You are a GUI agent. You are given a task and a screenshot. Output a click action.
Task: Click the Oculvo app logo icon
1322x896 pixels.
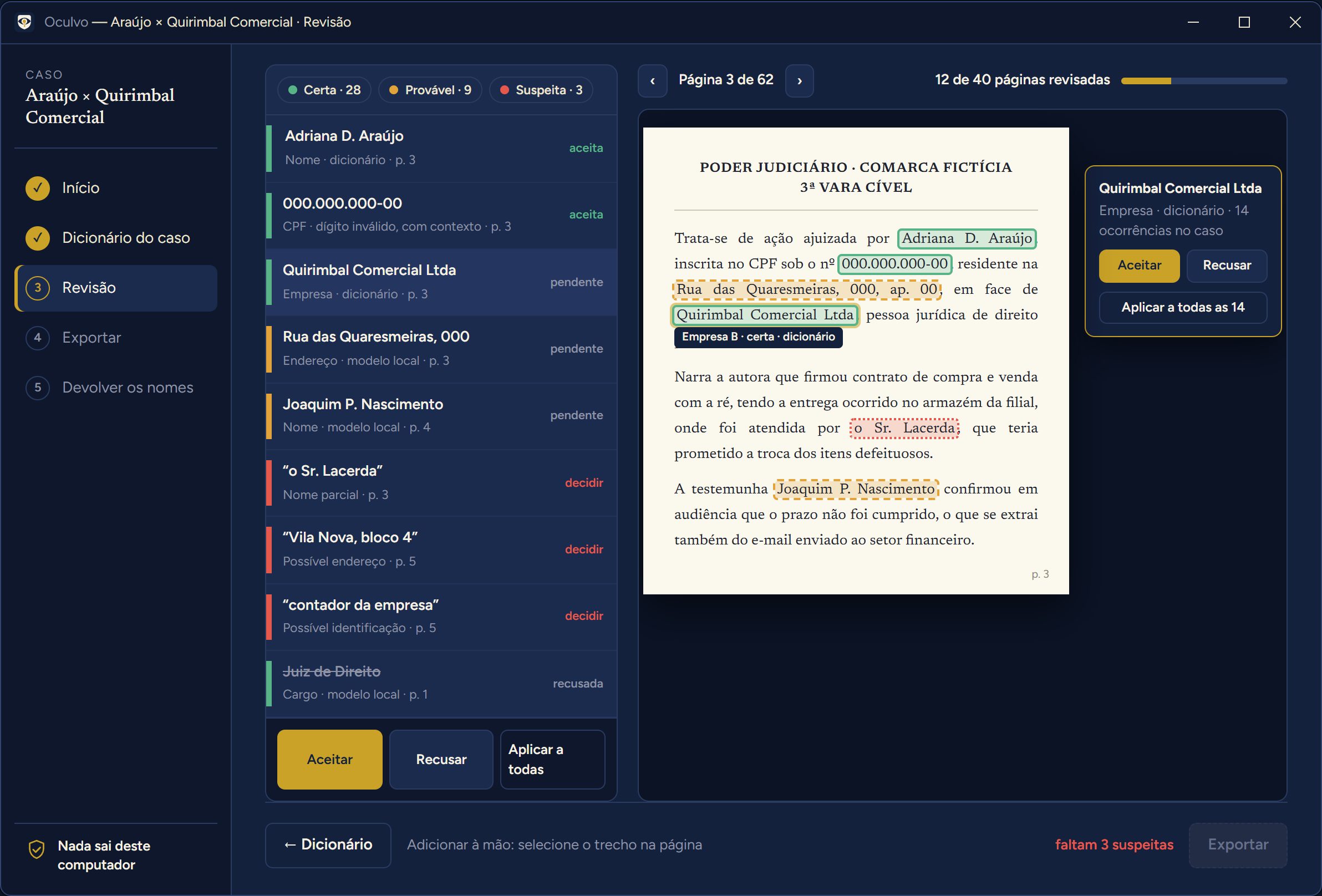click(24, 22)
